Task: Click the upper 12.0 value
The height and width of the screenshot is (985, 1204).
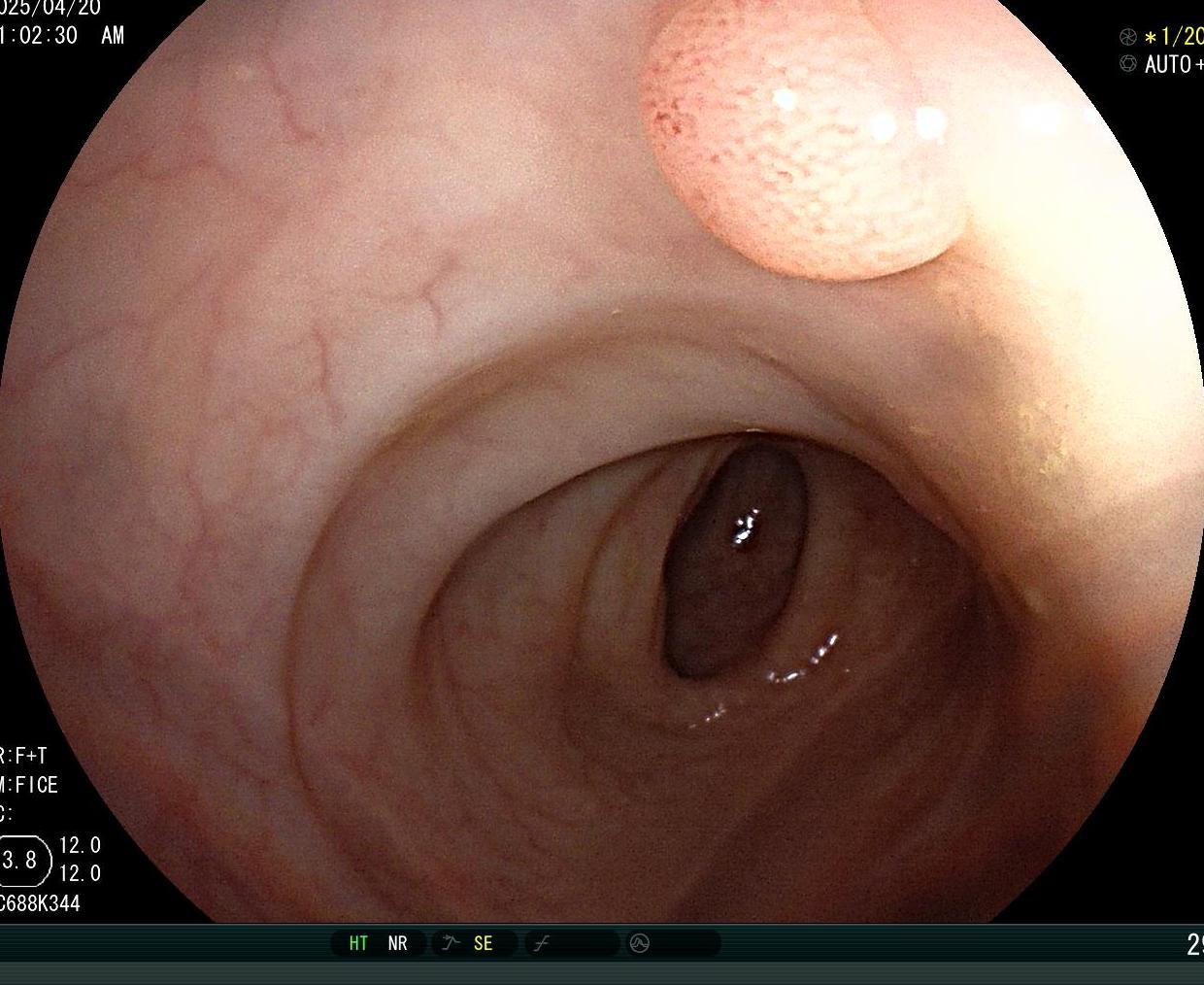Action: point(80,845)
